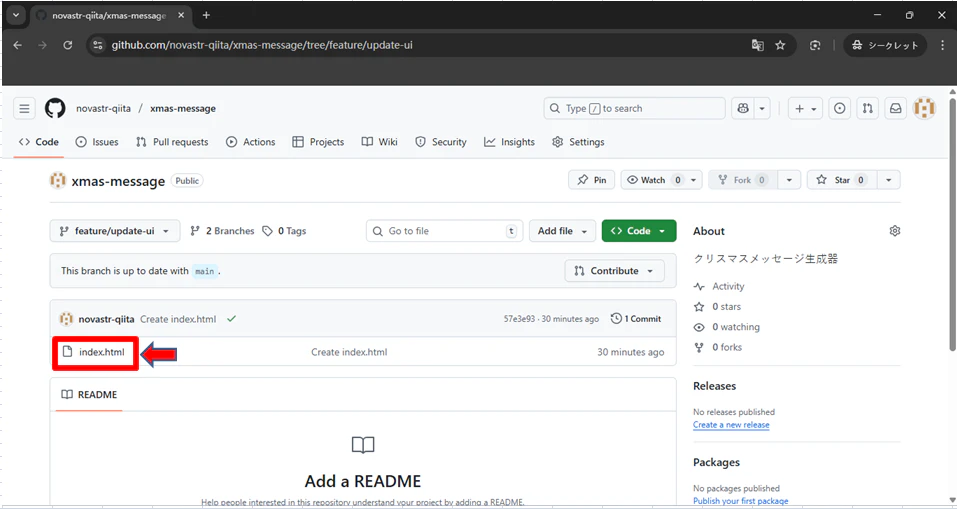
Task: Open the tab search dropdown arrow
Action: click(16, 16)
